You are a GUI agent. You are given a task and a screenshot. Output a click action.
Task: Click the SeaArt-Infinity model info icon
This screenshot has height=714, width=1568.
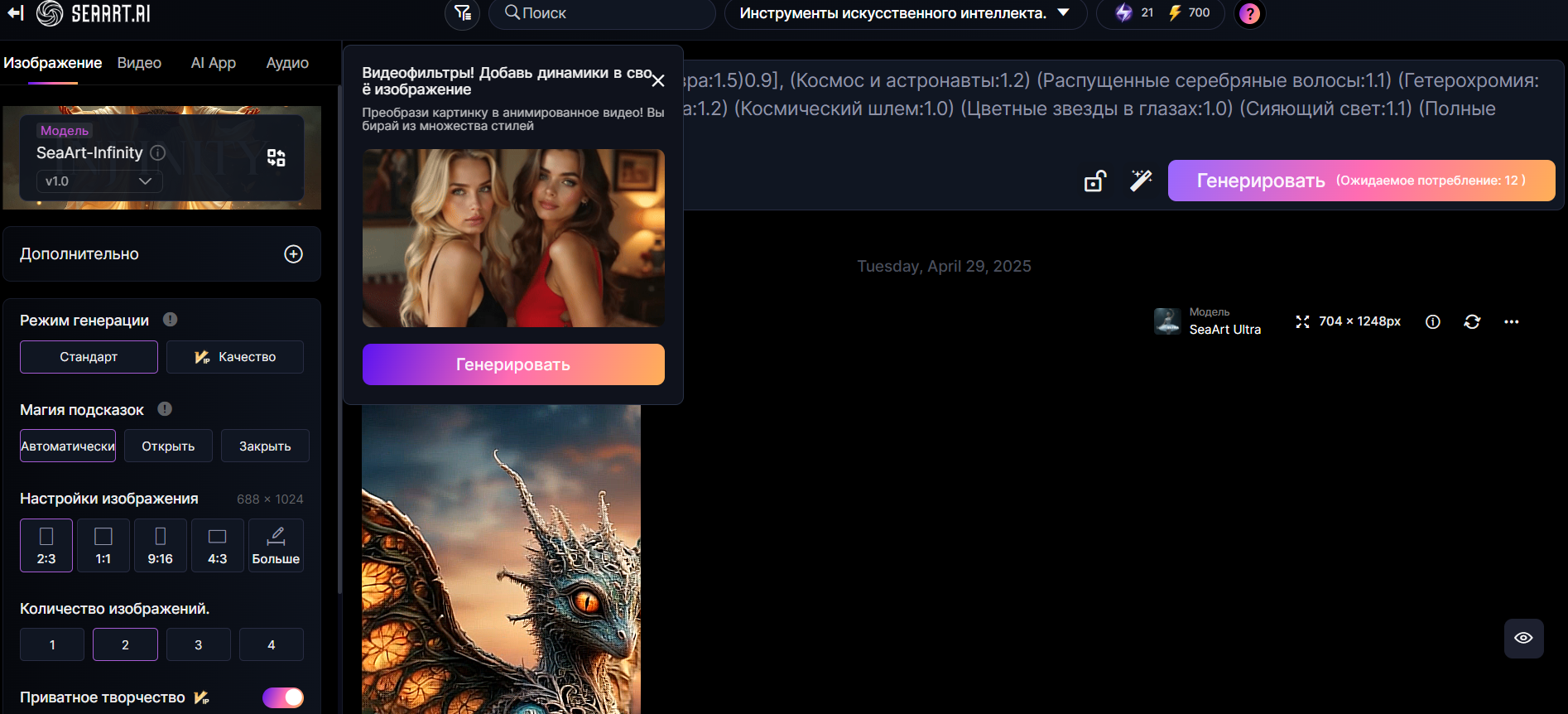click(158, 152)
